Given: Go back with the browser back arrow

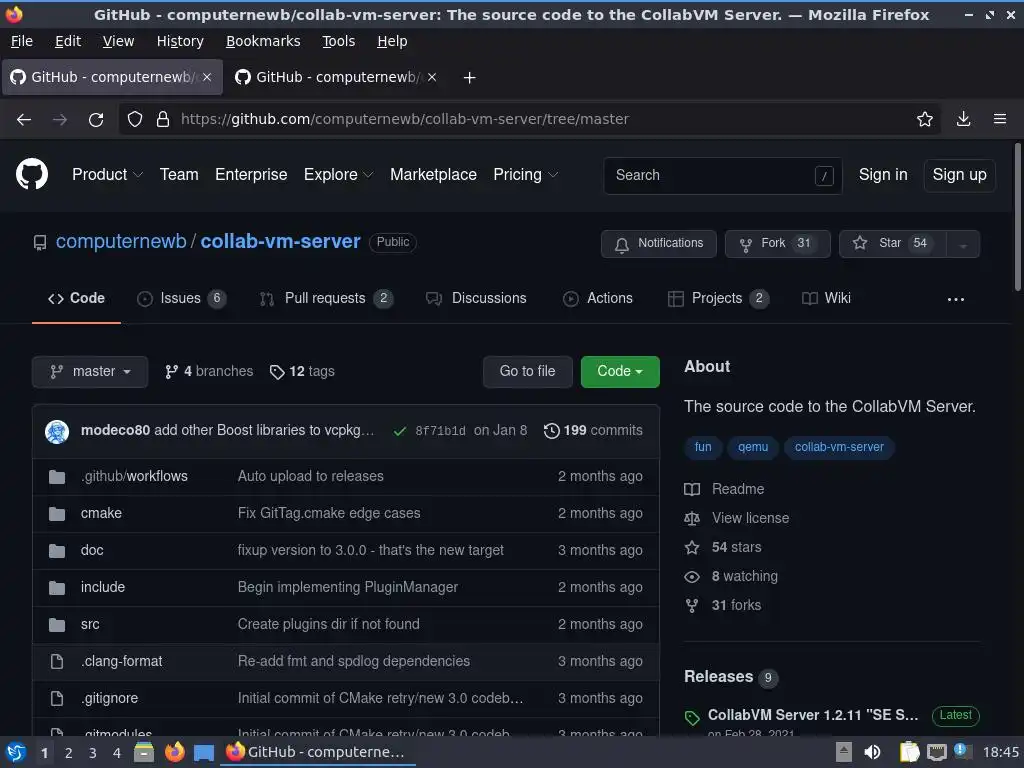Looking at the screenshot, I should (x=24, y=120).
